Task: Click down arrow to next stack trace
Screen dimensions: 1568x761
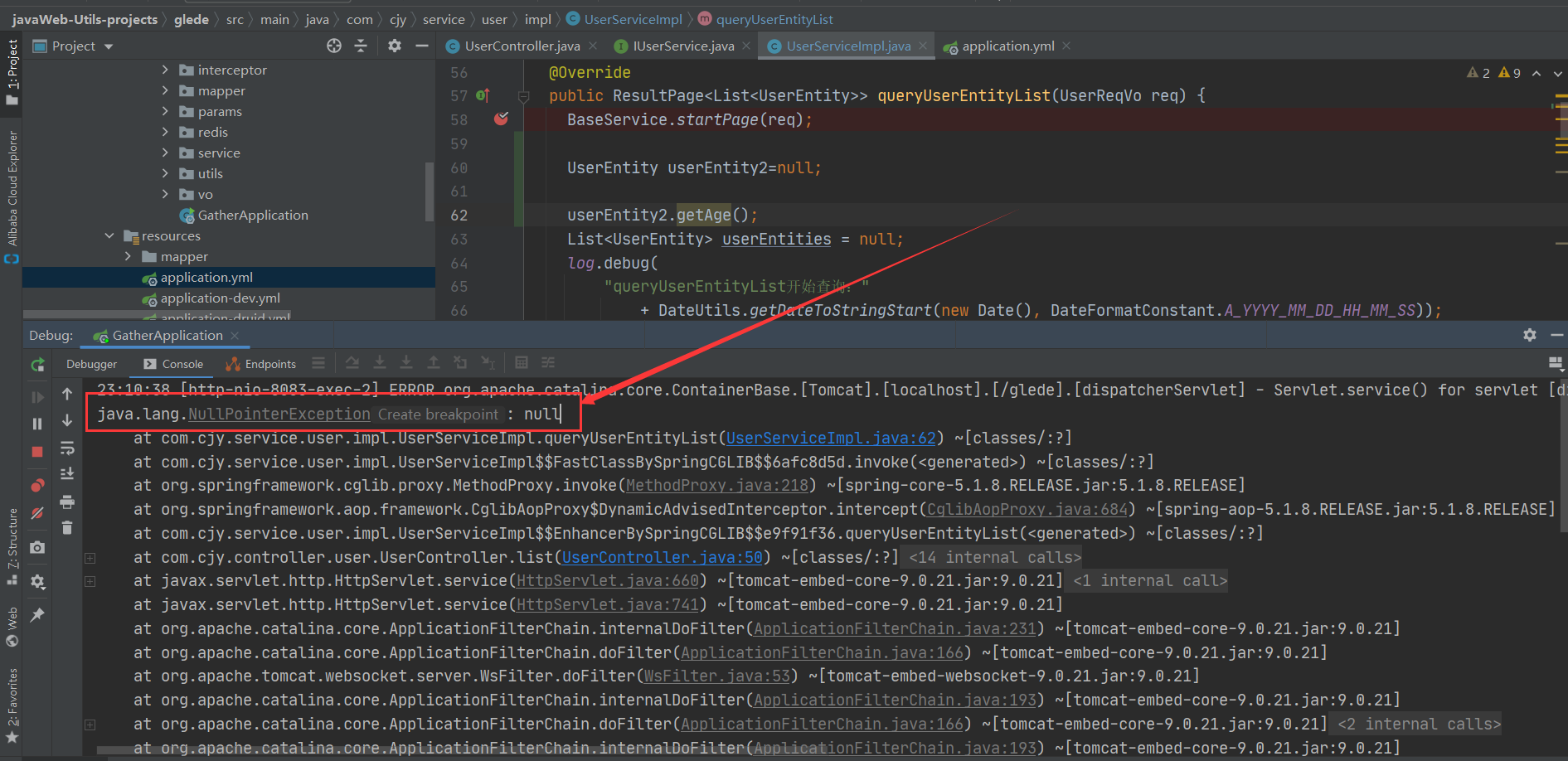Action: pyautogui.click(x=67, y=421)
